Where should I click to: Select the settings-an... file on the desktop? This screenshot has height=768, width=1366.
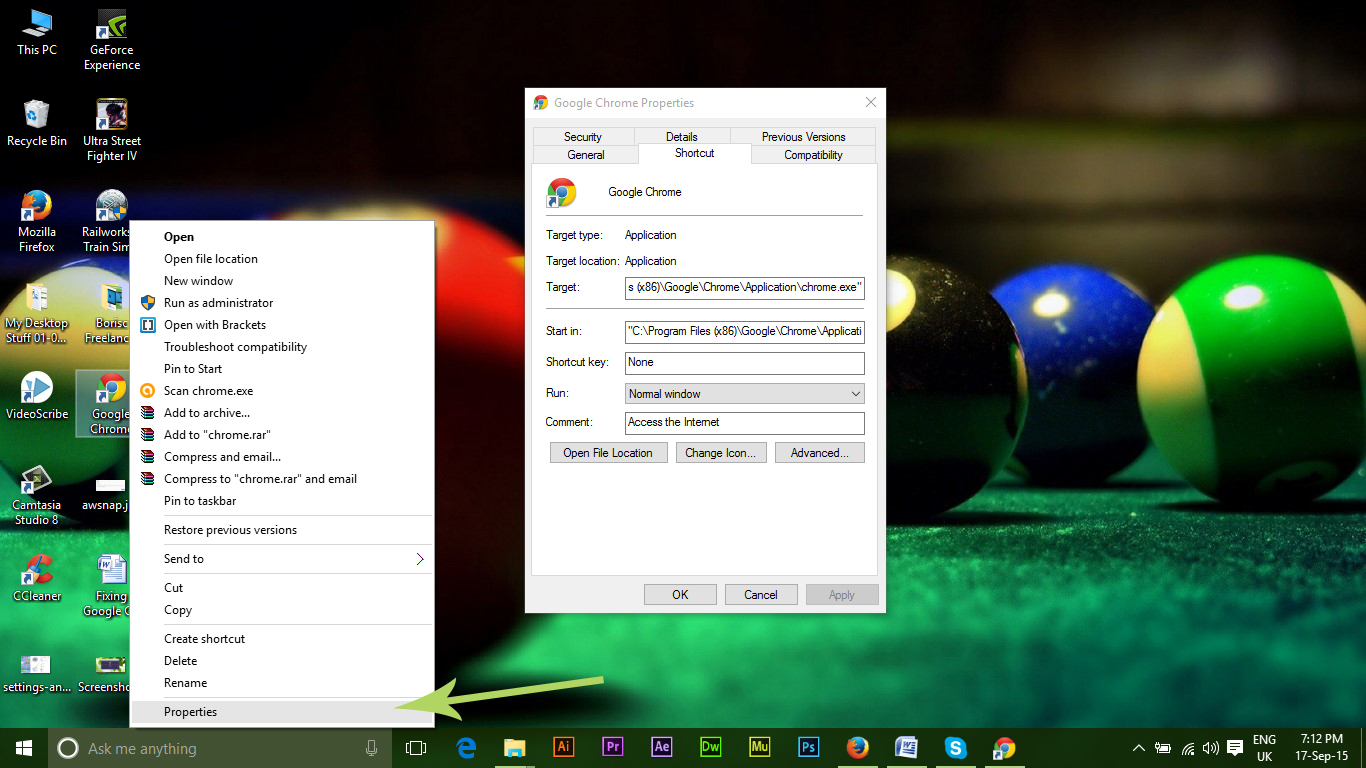pyautogui.click(x=37, y=673)
